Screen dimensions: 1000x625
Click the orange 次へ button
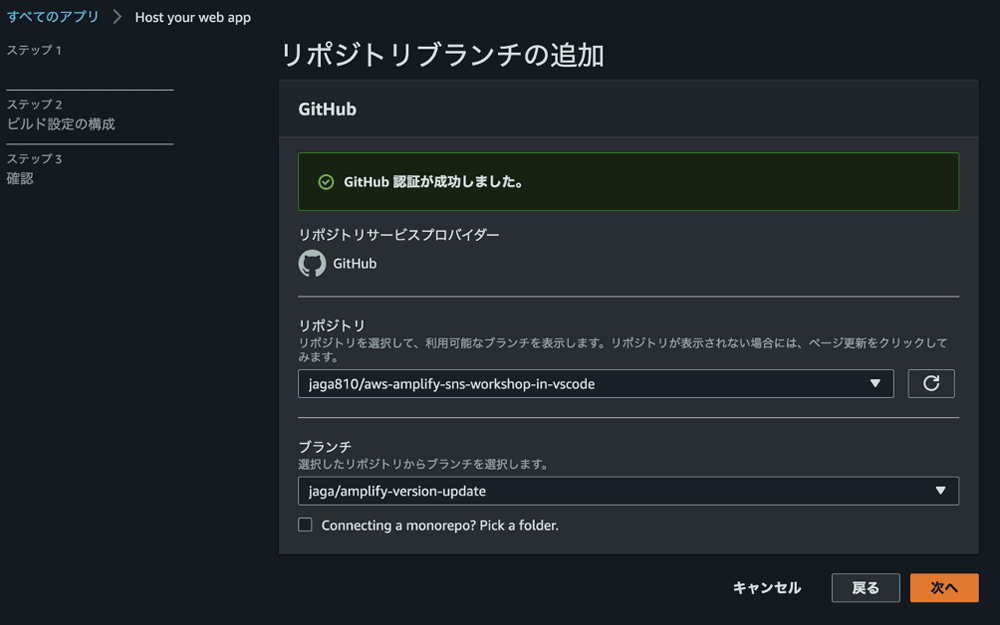click(944, 587)
